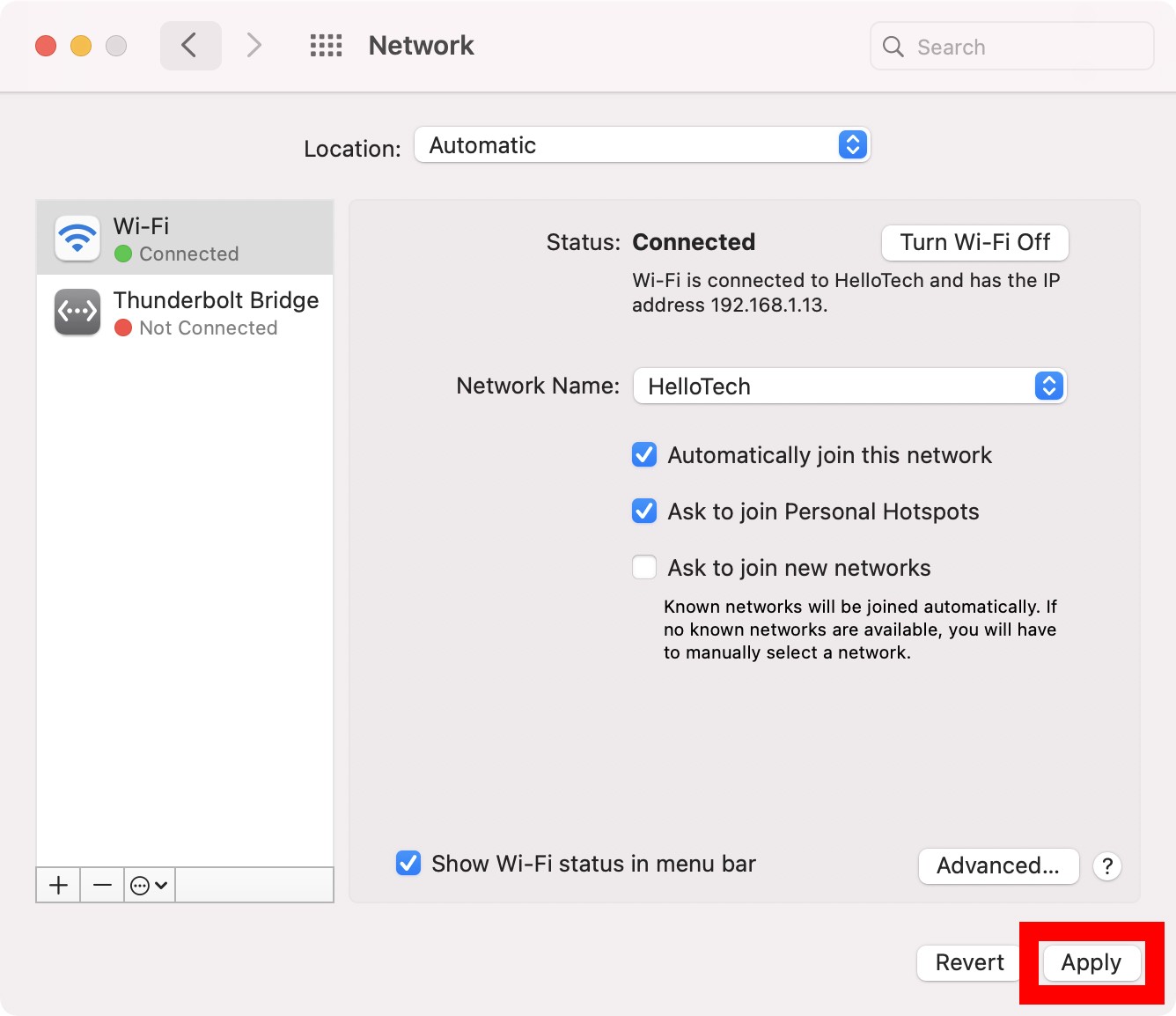
Task: Click Turn Wi-Fi Off button
Action: [975, 242]
